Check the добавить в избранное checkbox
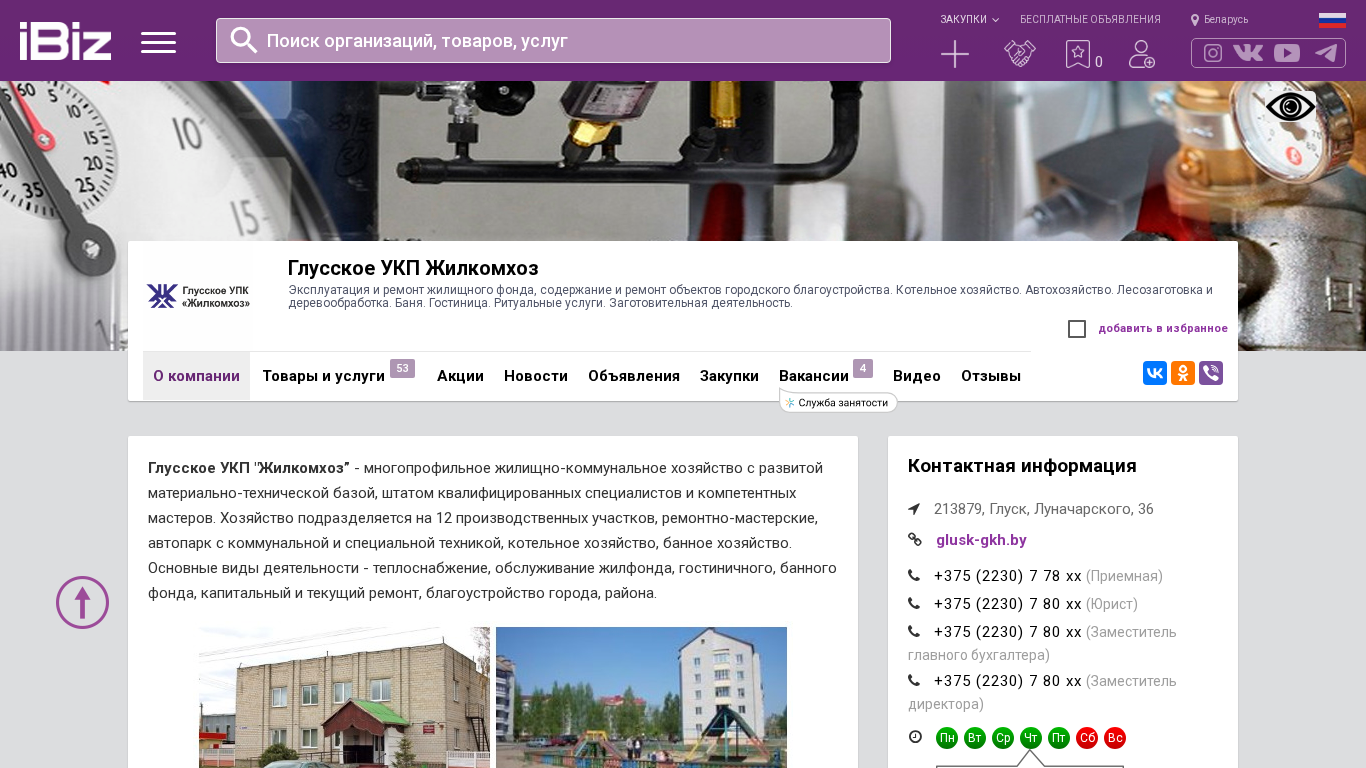 pos(1077,329)
